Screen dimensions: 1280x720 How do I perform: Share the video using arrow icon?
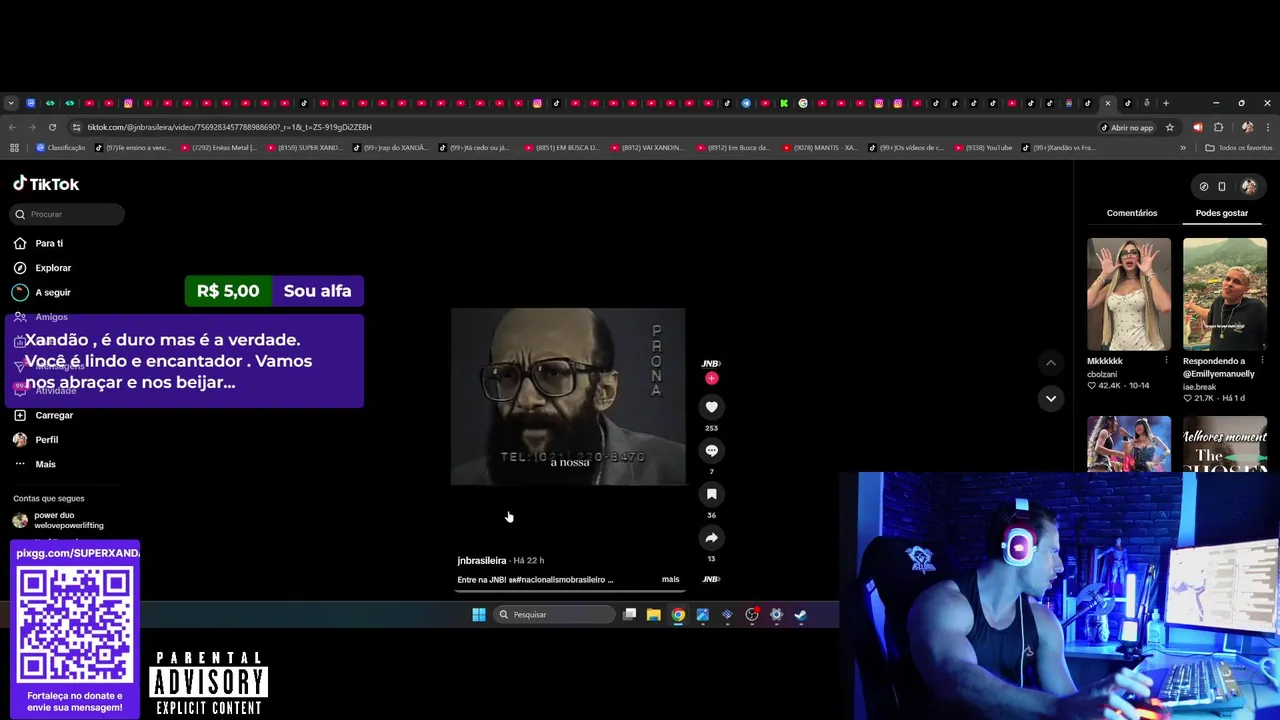[711, 538]
